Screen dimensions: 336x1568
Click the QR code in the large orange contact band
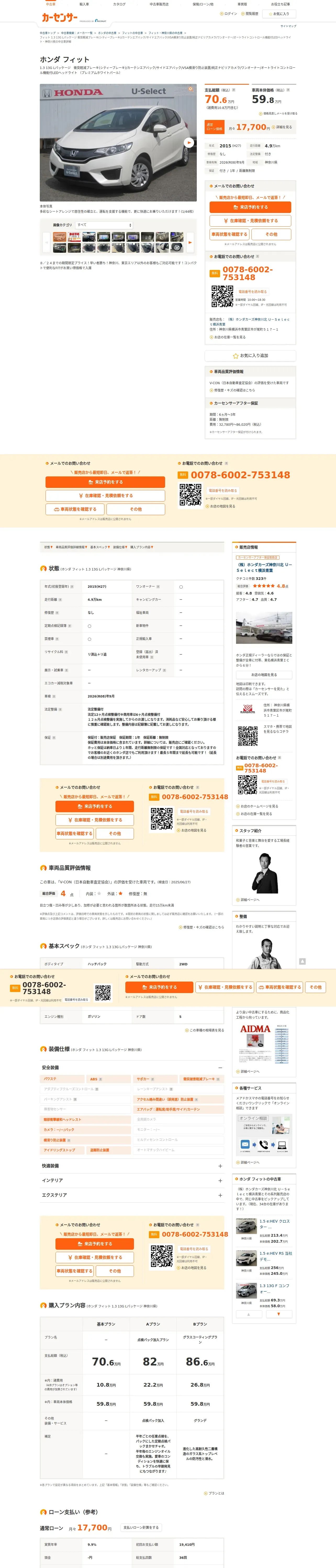point(190,495)
